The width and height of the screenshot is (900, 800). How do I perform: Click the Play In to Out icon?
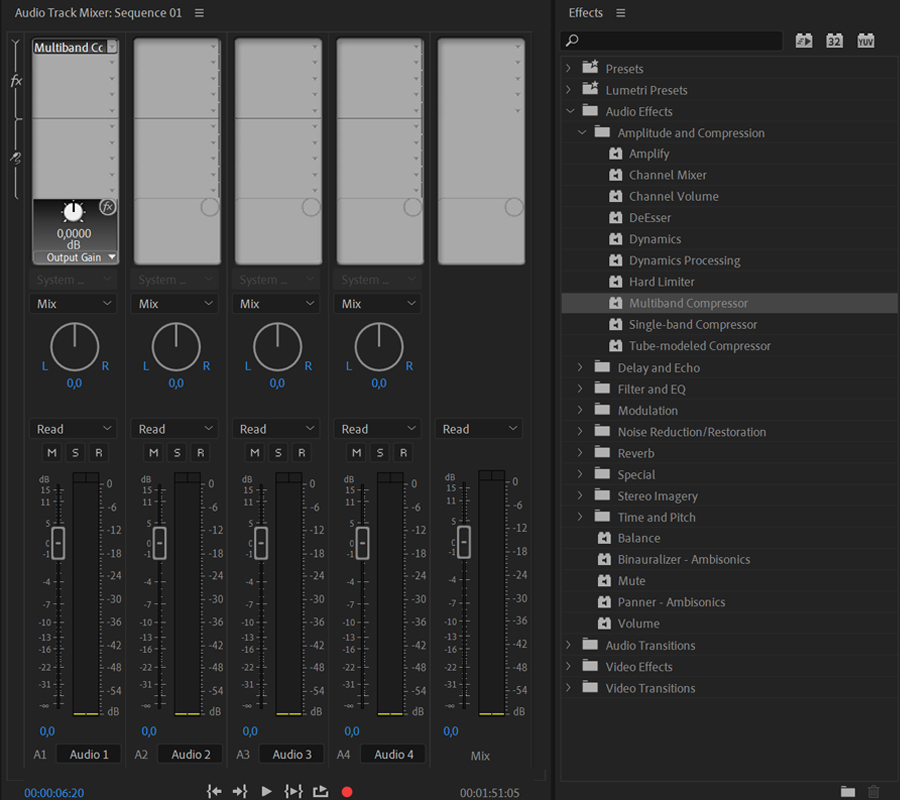tap(293, 791)
